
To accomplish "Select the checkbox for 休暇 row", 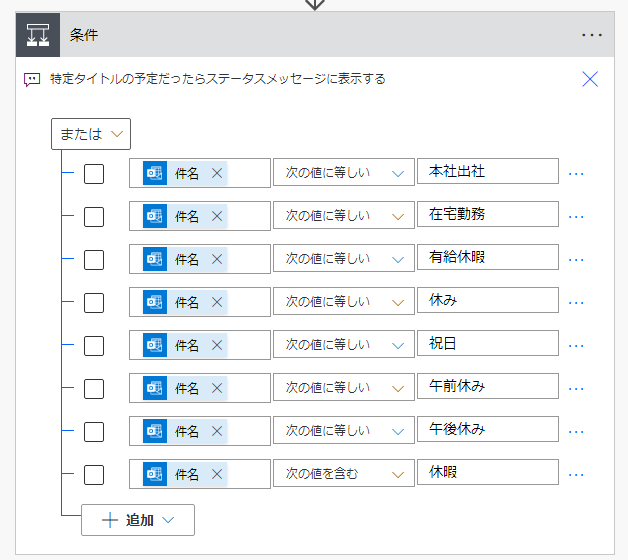I will 94,474.
